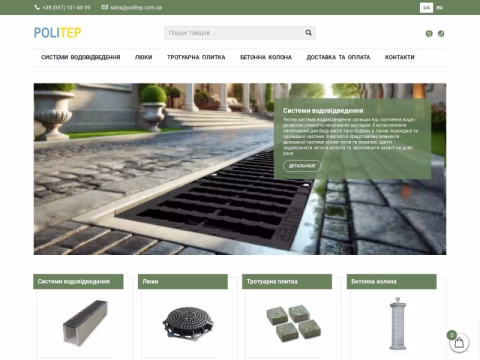Click the Детальніше banner button

point(302,166)
